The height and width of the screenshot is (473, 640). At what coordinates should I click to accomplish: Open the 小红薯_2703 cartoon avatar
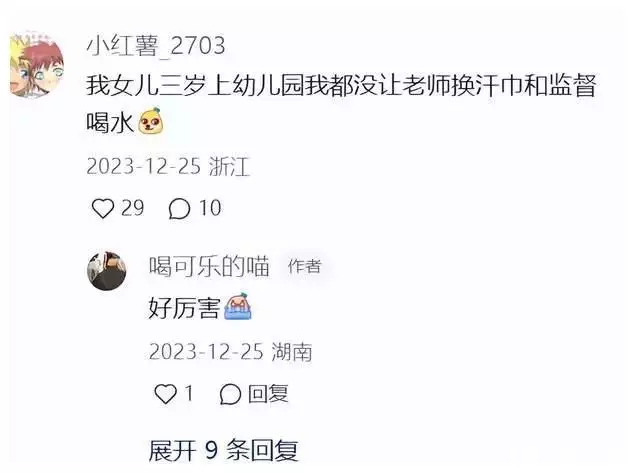click(37, 64)
